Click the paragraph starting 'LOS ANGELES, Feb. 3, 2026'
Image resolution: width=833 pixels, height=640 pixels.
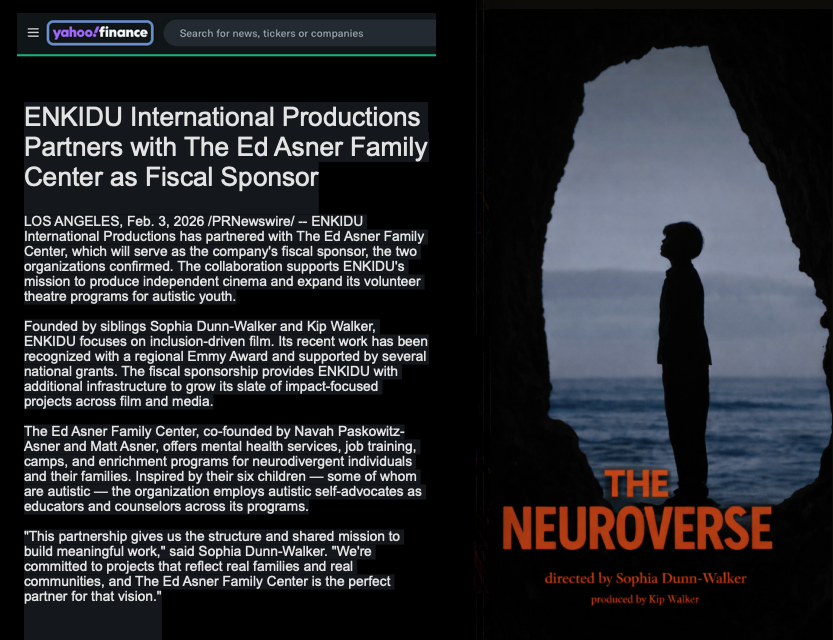(x=224, y=259)
